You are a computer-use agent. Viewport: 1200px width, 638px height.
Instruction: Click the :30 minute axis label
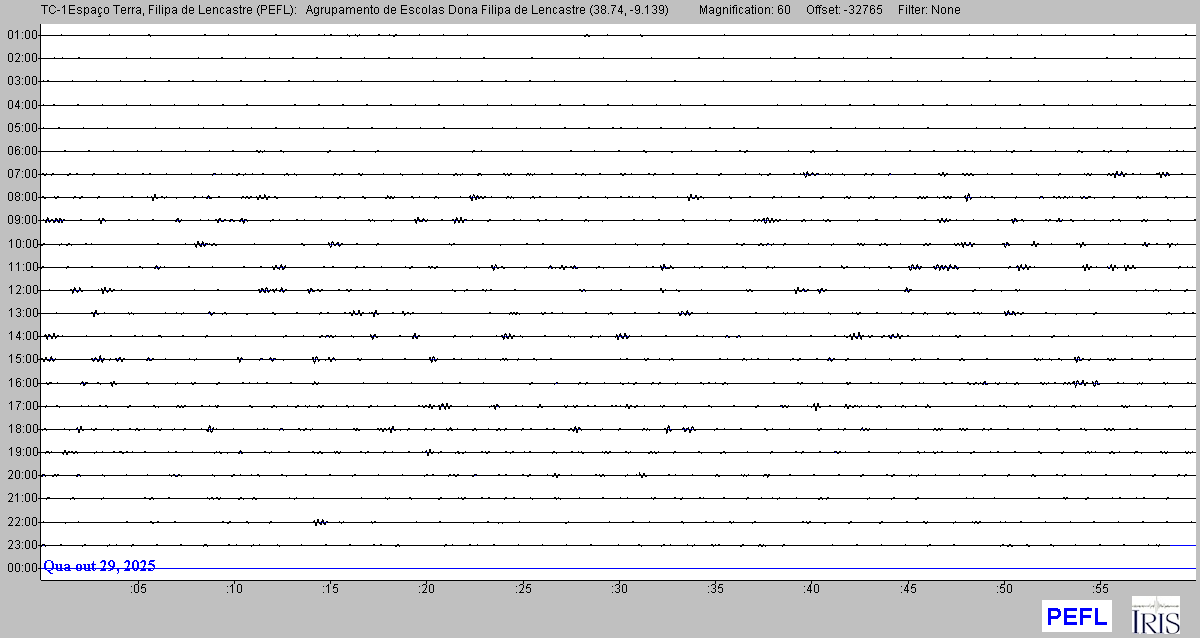(x=619, y=589)
